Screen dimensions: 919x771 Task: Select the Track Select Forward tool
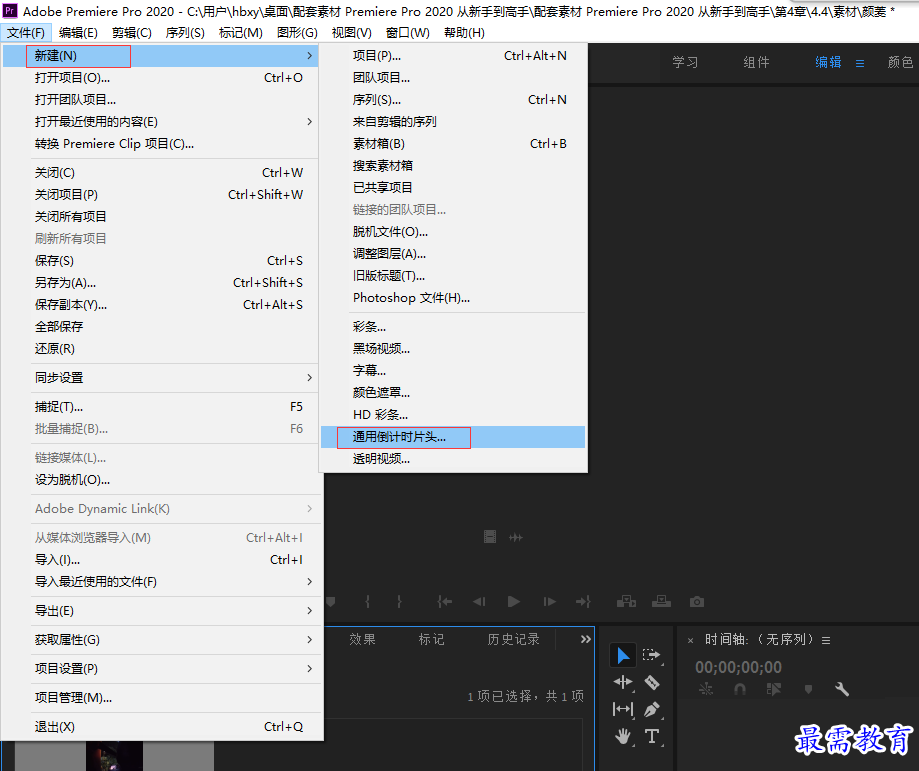[651, 654]
